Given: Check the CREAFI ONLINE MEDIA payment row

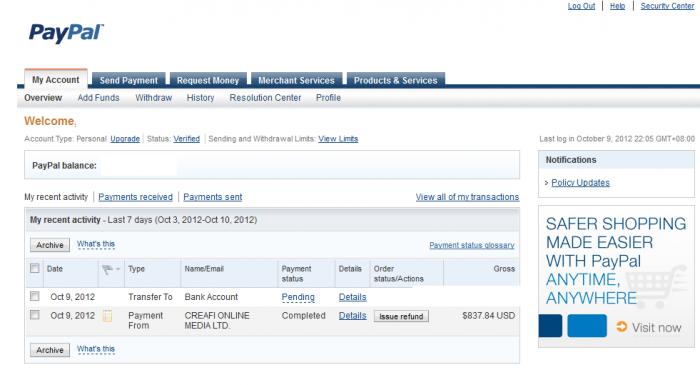Looking at the screenshot, I should pos(34,315).
